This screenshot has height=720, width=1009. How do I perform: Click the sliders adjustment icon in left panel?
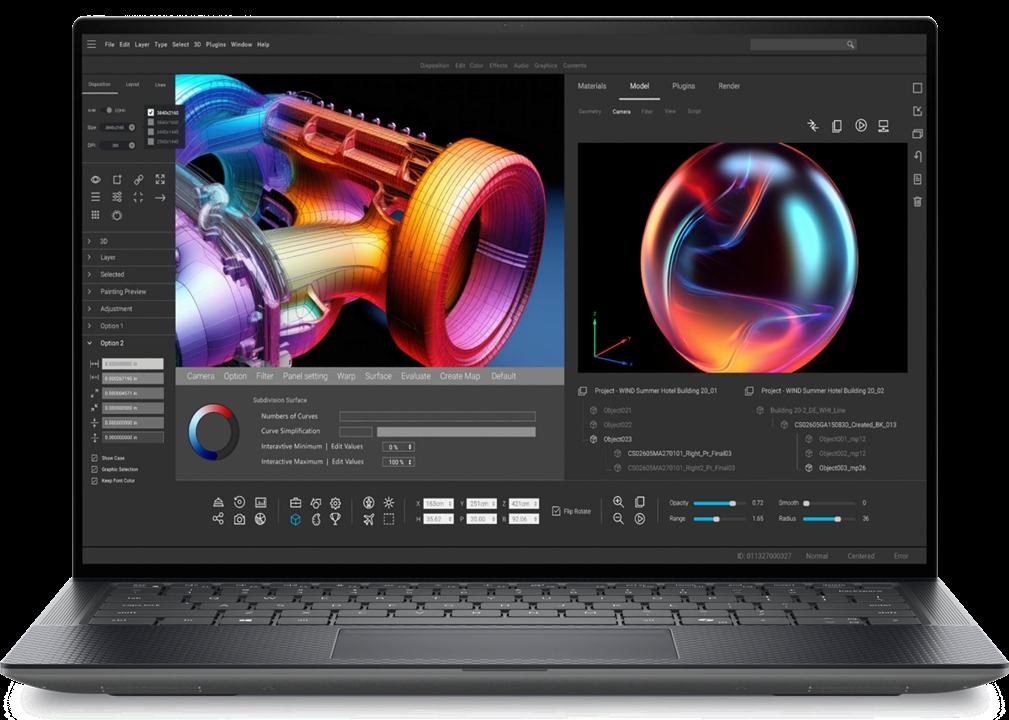tap(117, 197)
